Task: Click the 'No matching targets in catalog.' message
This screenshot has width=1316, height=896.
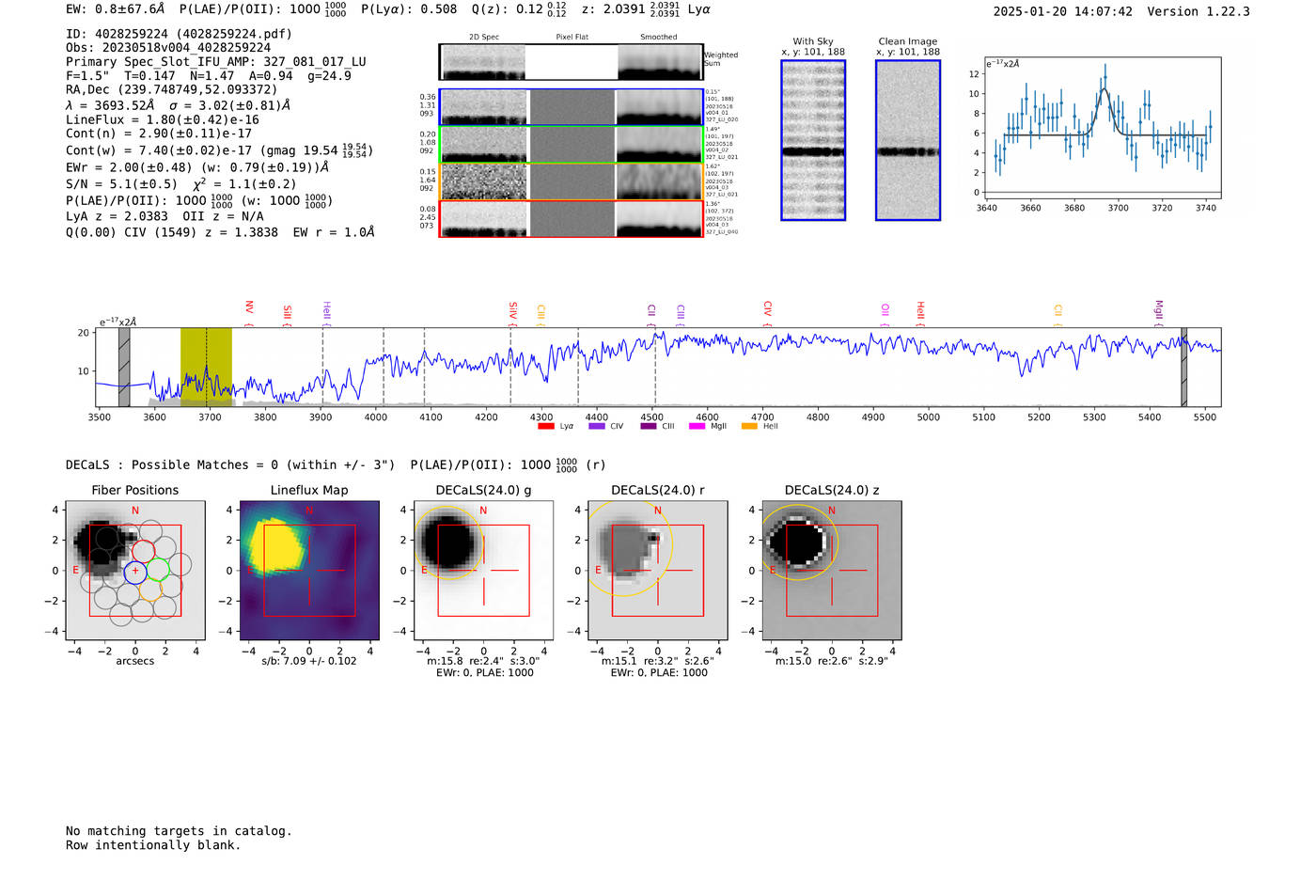Action: 179,831
